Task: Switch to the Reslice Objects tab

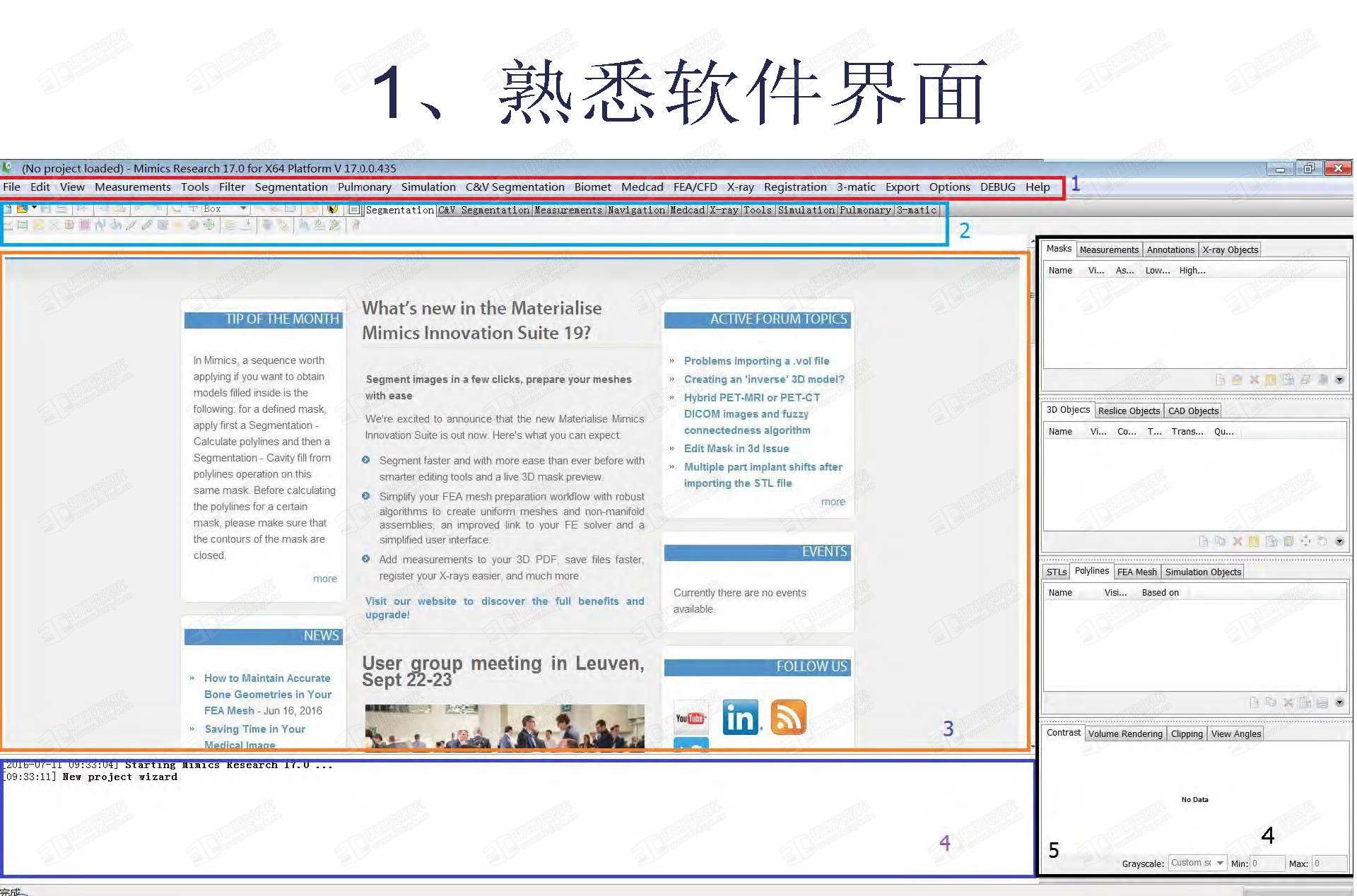Action: click(x=1129, y=411)
